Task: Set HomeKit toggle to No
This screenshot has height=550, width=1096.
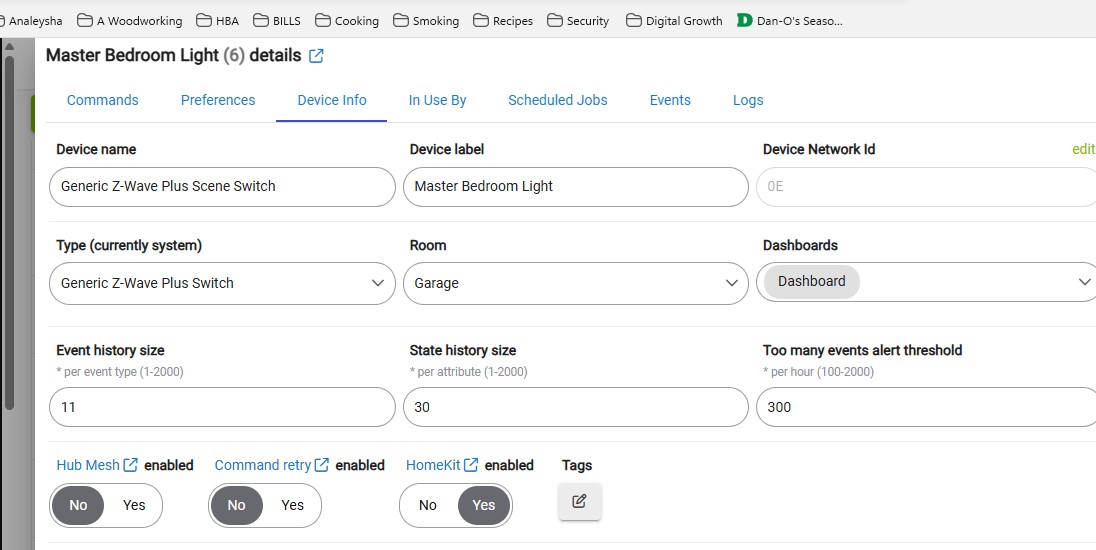Action: [x=428, y=505]
